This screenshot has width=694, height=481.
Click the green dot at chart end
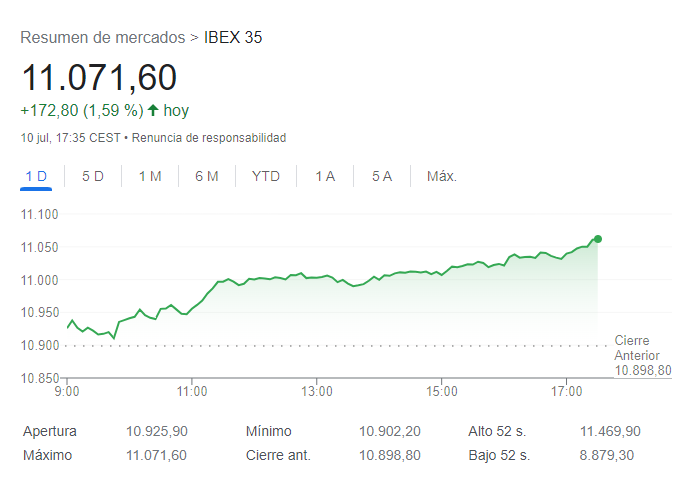[x=598, y=239]
